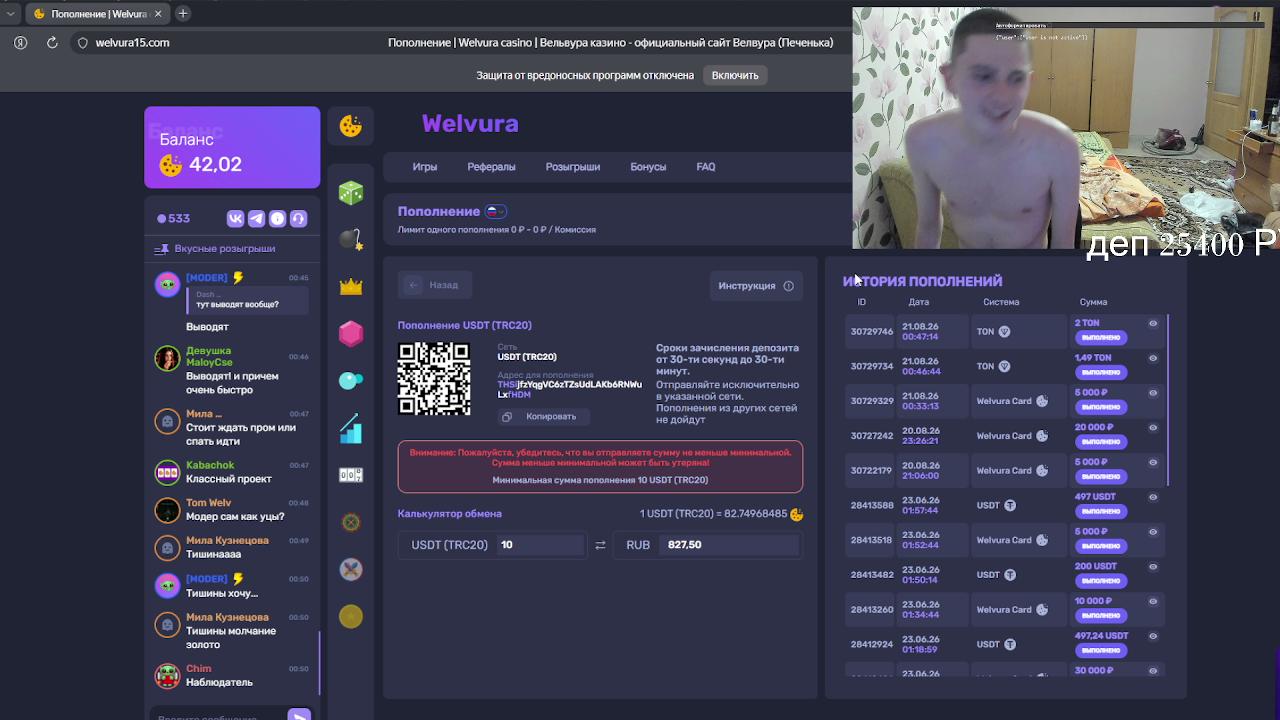Click Включить for malware protection
Image resolution: width=1280 pixels, height=720 pixels.
coord(735,75)
